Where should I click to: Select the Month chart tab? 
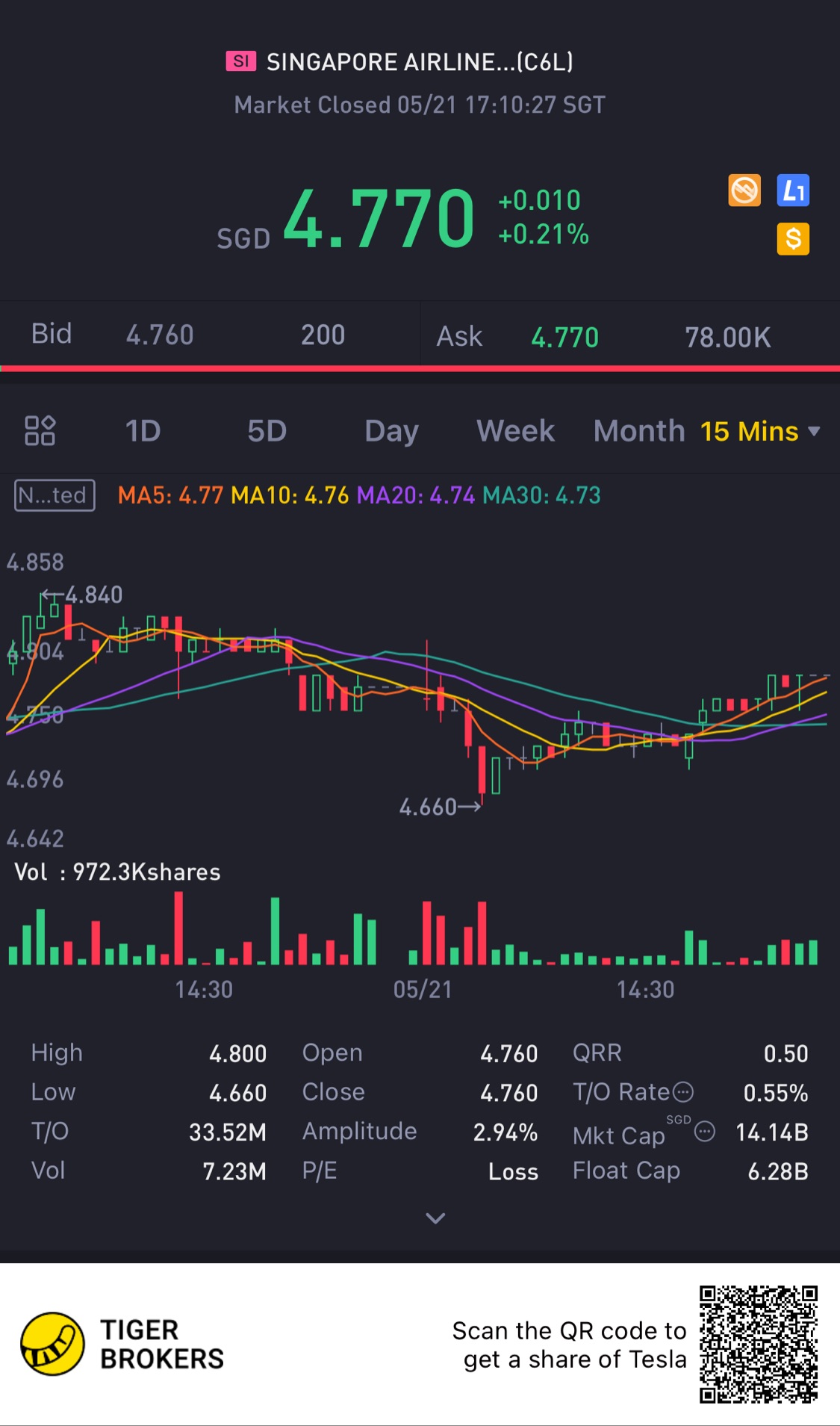tap(639, 431)
